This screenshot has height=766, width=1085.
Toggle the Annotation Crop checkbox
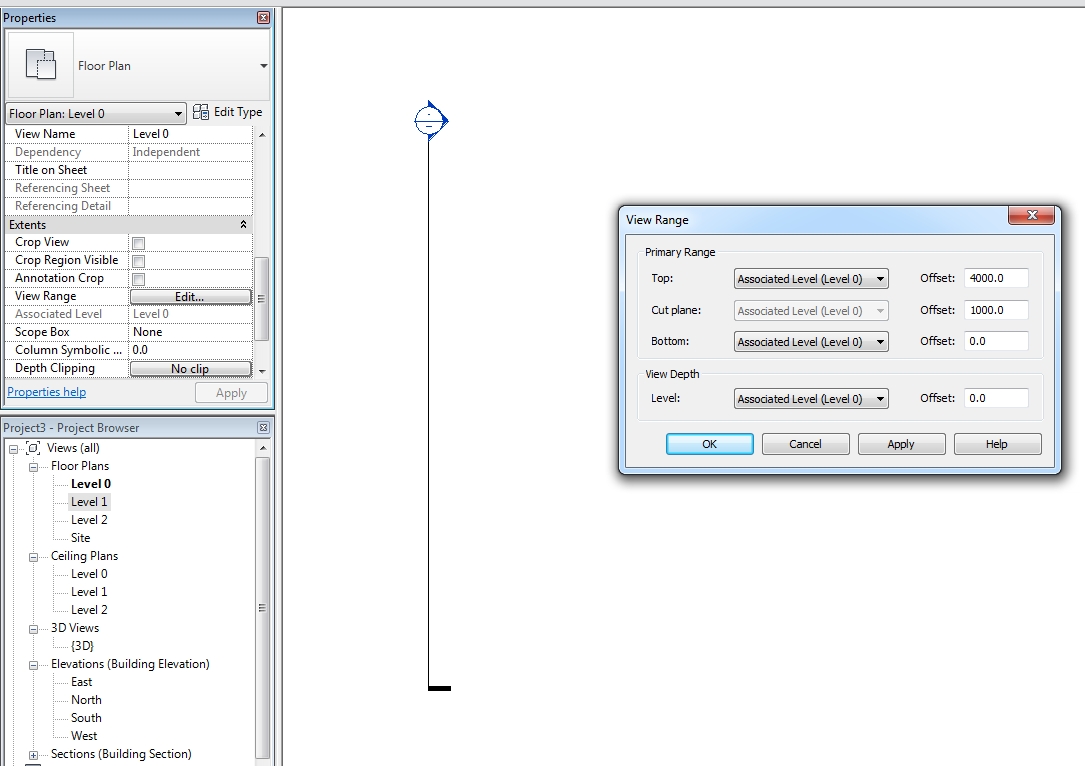pyautogui.click(x=138, y=279)
